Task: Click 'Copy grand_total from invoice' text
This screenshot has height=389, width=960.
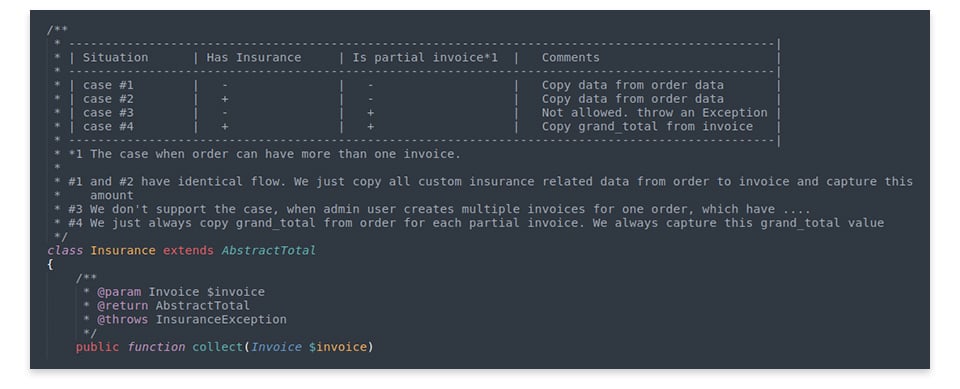Action: (647, 127)
